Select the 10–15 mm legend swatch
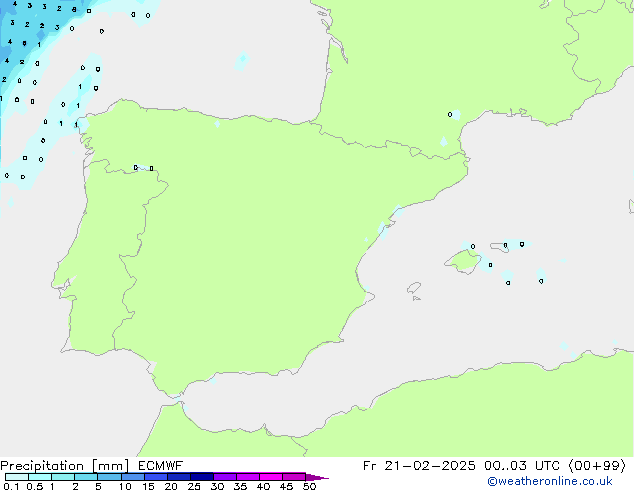 pos(132,477)
